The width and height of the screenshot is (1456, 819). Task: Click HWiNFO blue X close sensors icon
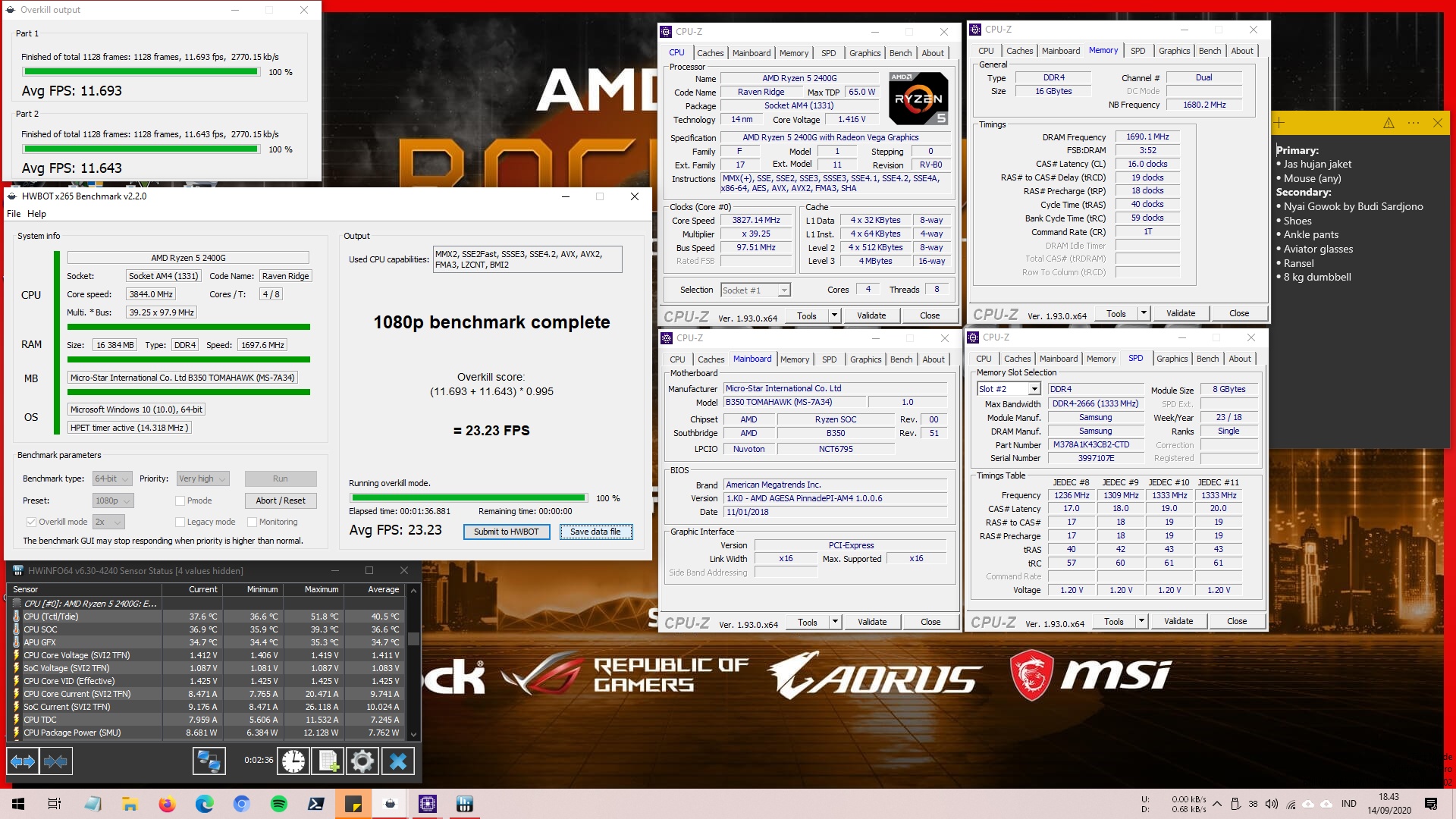coord(397,761)
